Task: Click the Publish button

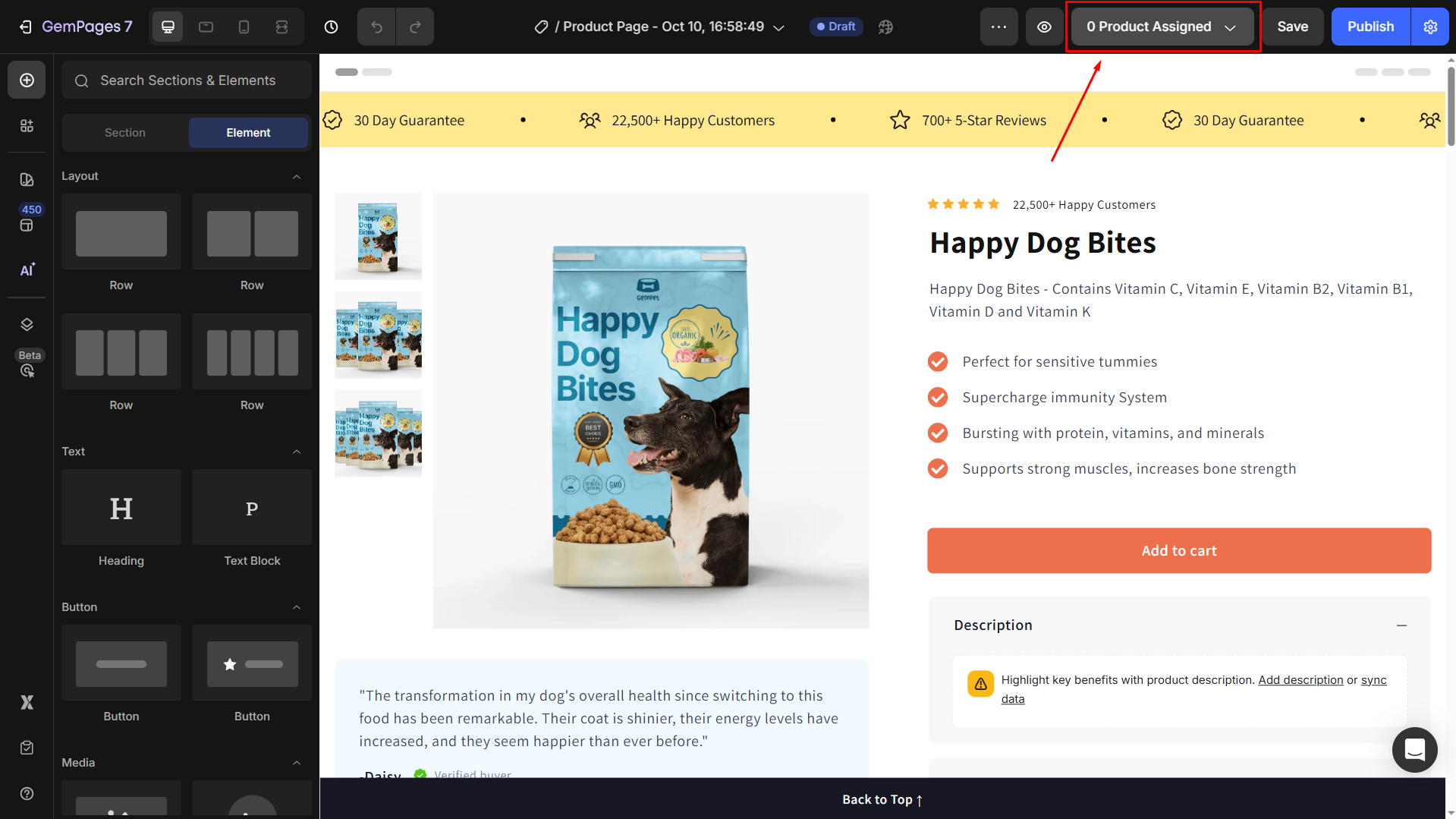Action: [1370, 27]
